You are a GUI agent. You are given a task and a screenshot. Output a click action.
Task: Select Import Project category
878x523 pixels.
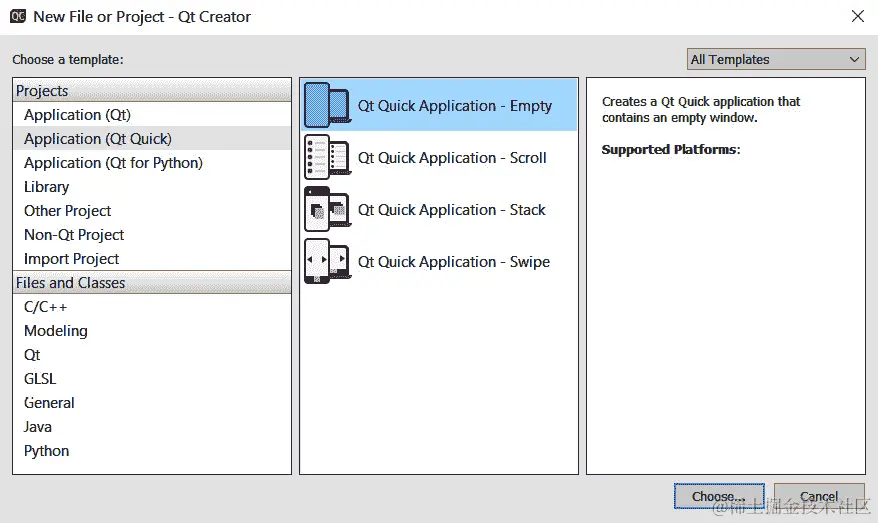(x=152, y=259)
